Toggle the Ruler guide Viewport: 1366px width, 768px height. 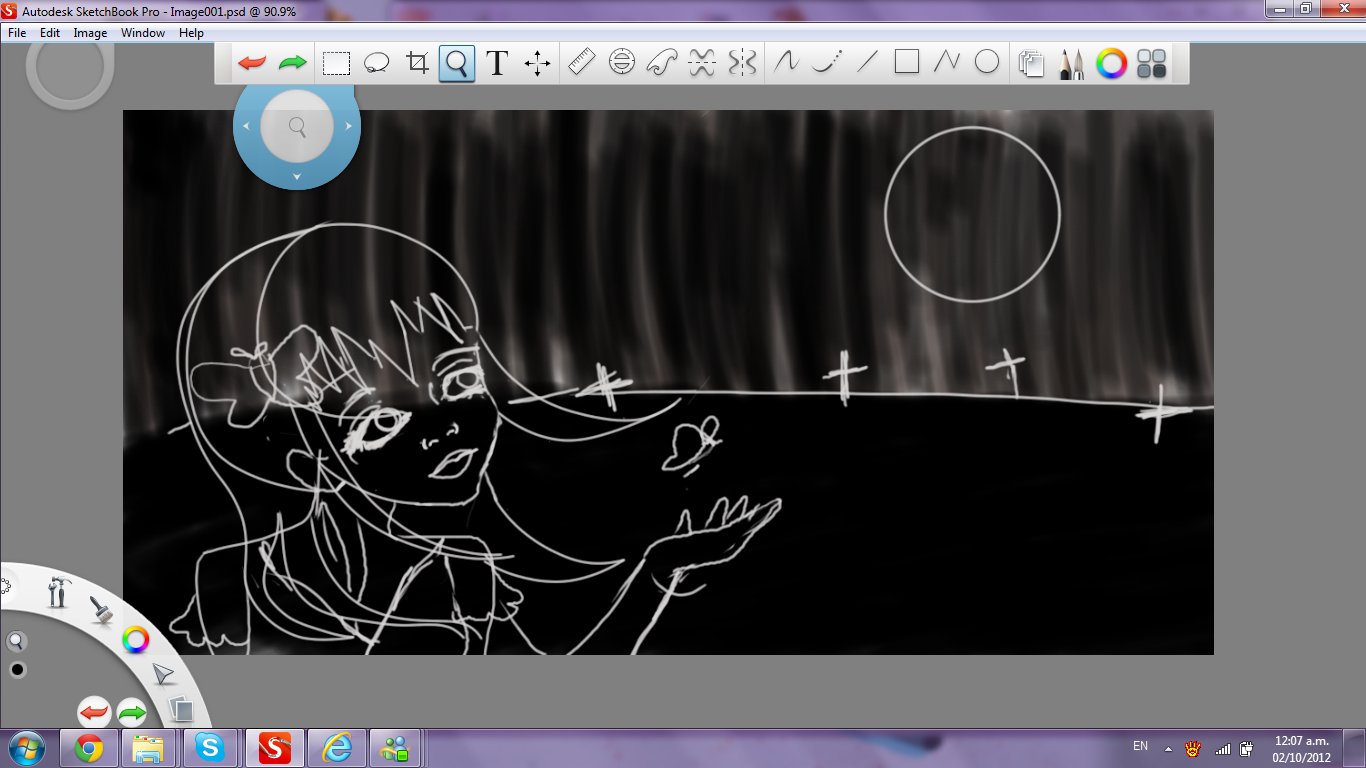pyautogui.click(x=581, y=63)
